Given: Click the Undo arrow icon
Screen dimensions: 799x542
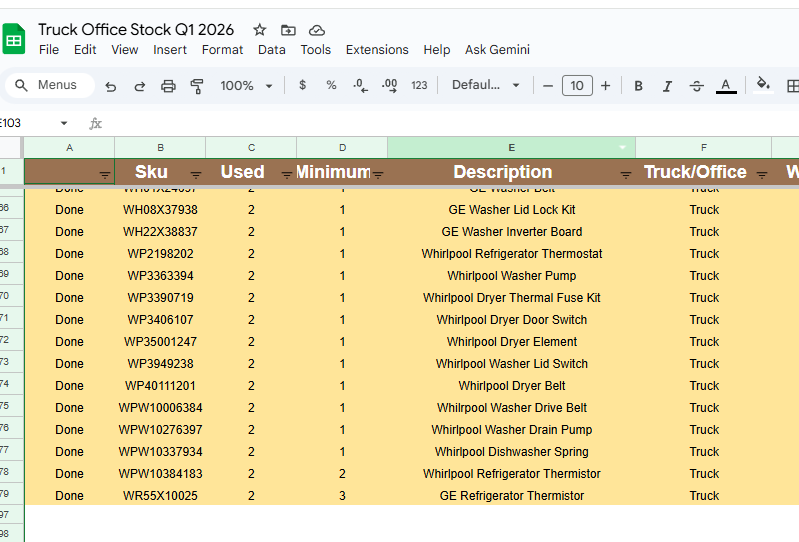Looking at the screenshot, I should tap(111, 86).
